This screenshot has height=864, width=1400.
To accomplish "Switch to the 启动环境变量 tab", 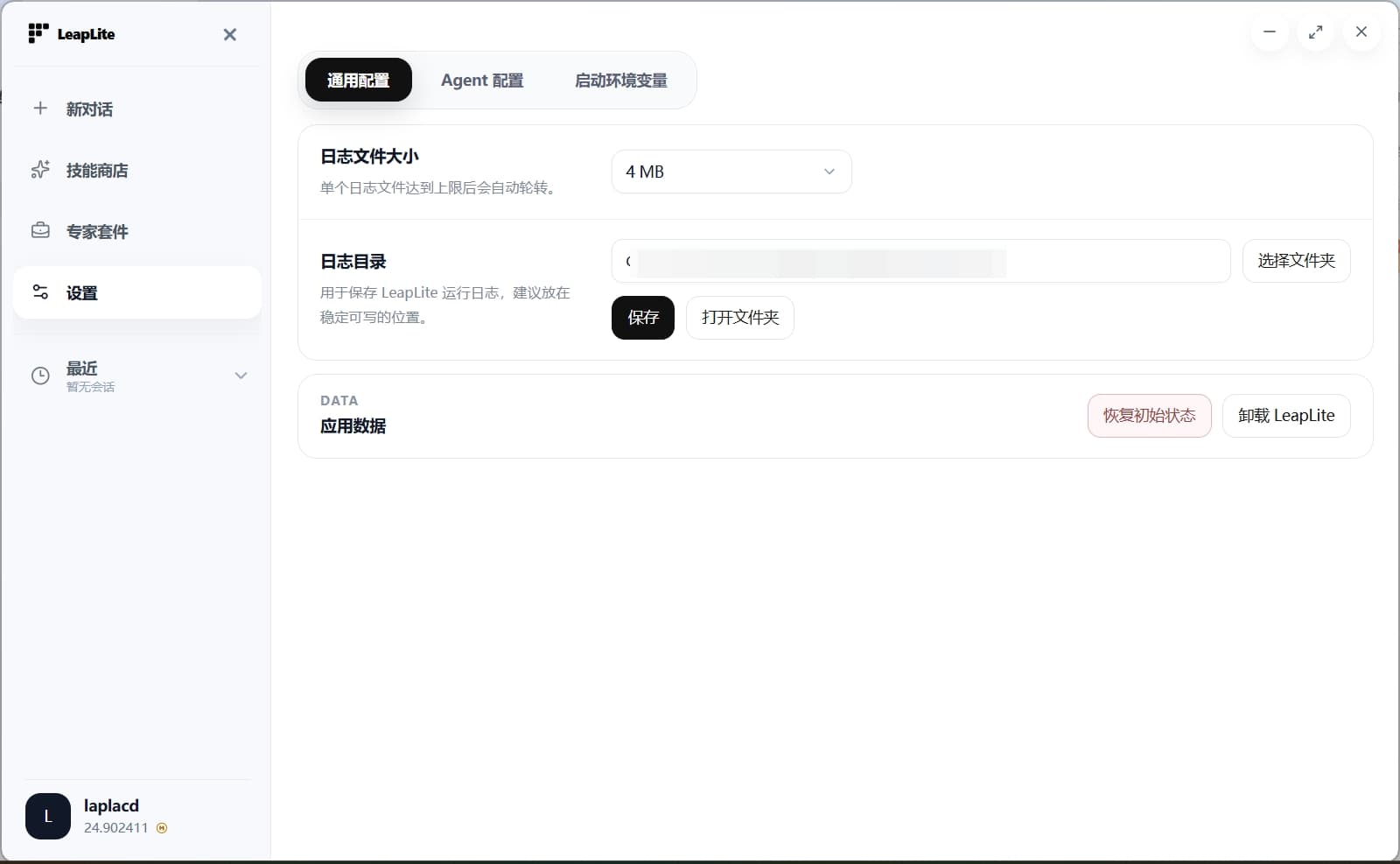I will tap(620, 80).
